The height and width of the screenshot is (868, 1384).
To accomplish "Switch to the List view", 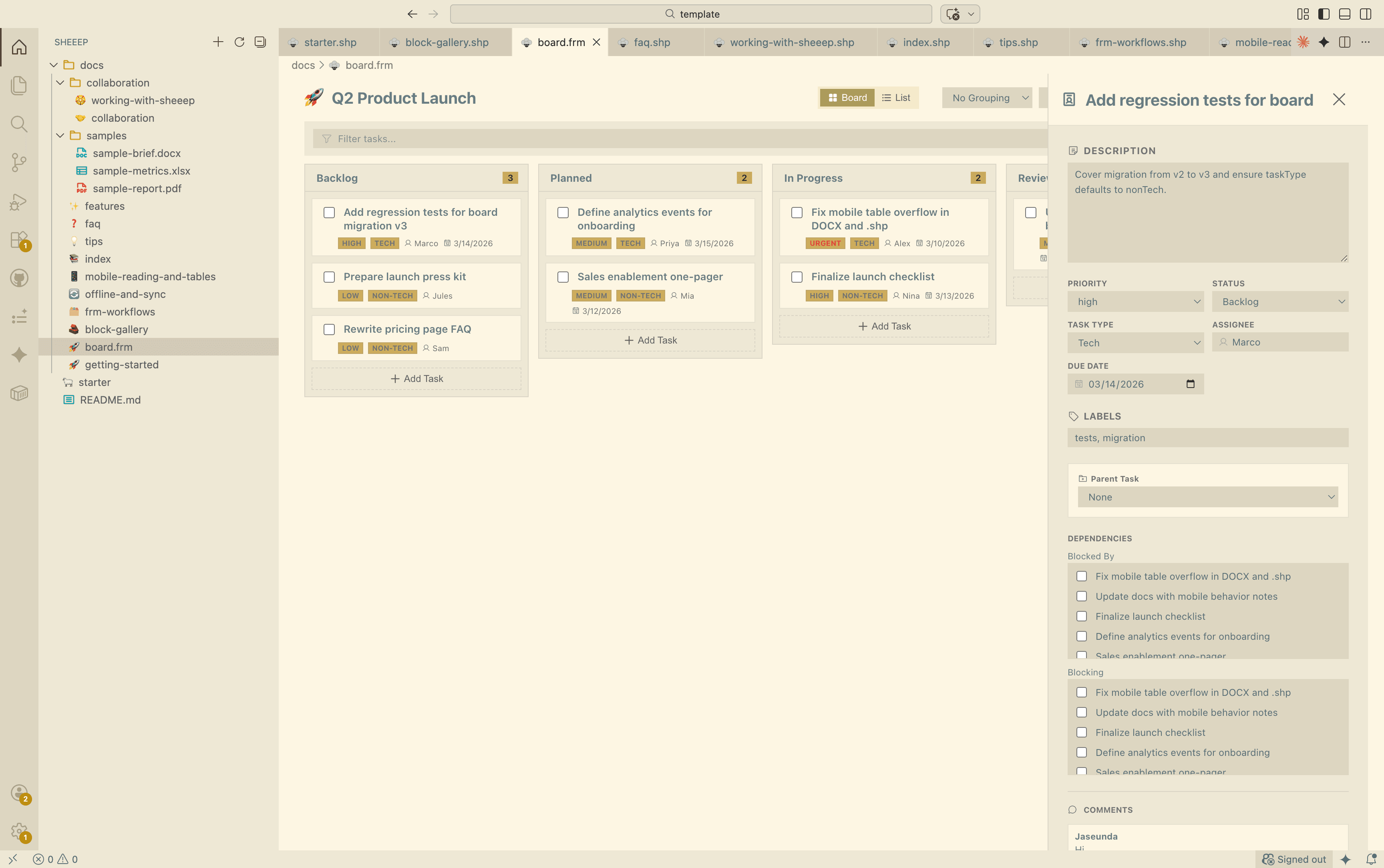I will click(x=895, y=98).
